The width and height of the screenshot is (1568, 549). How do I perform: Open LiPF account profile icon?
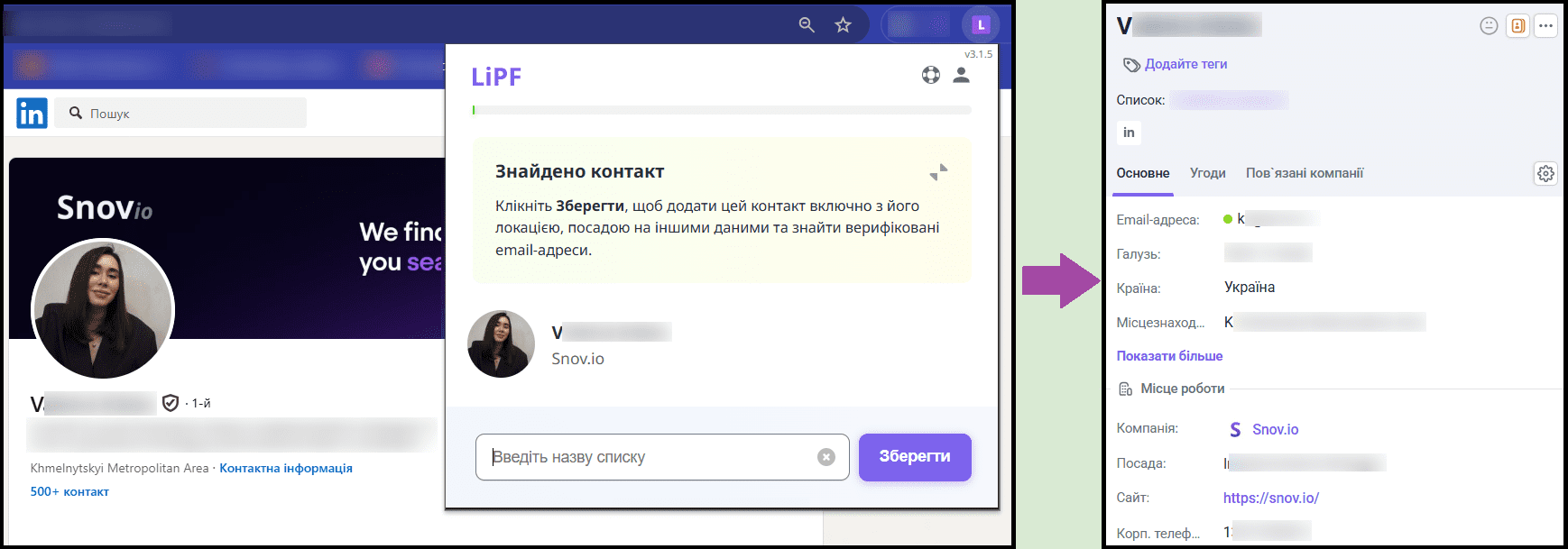(961, 75)
